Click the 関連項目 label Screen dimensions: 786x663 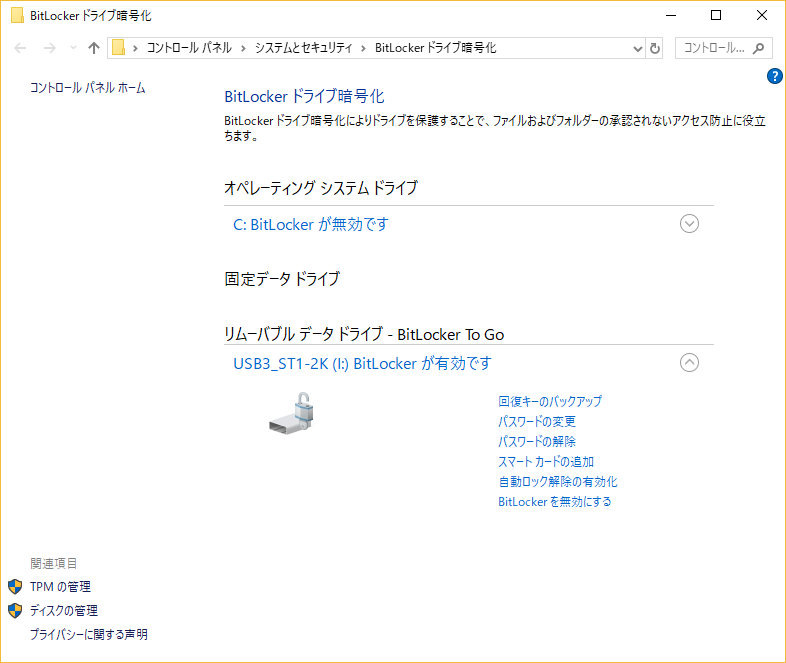(x=54, y=563)
